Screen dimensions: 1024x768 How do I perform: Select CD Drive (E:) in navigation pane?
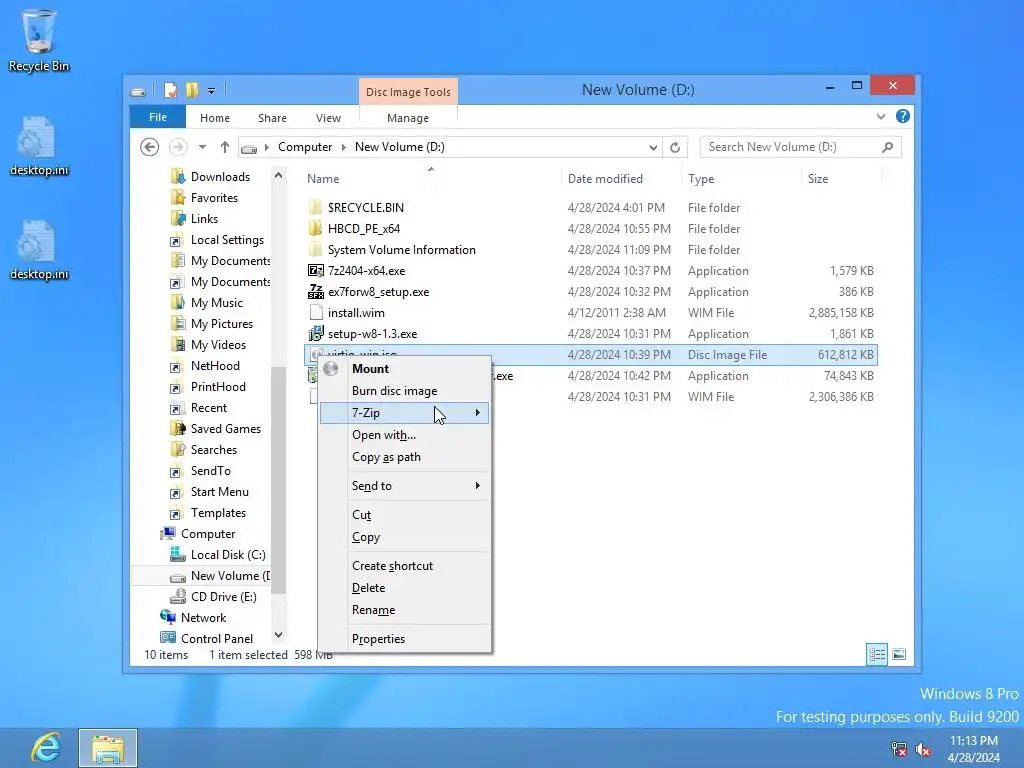point(223,597)
